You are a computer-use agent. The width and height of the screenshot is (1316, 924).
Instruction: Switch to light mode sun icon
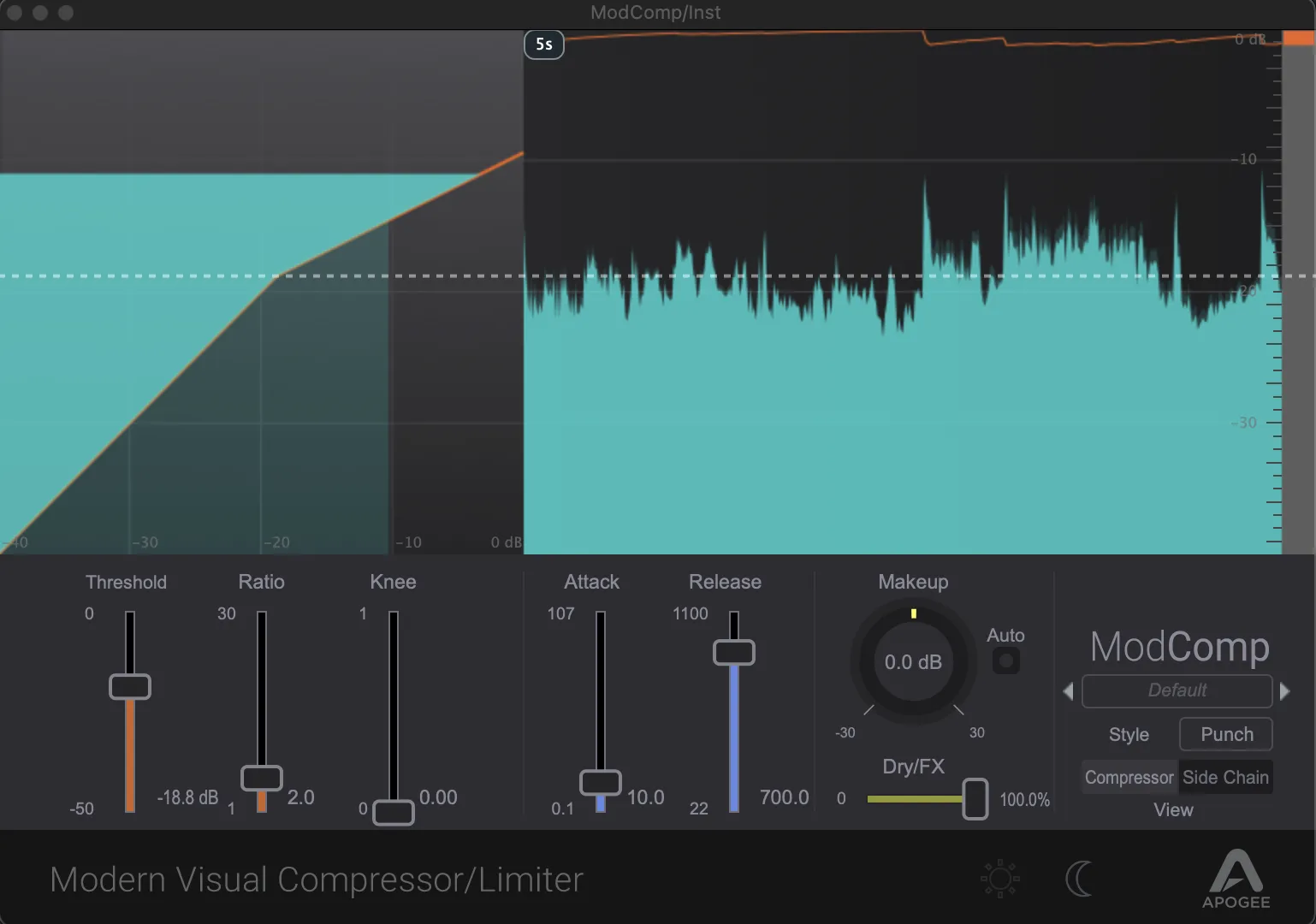(x=999, y=879)
